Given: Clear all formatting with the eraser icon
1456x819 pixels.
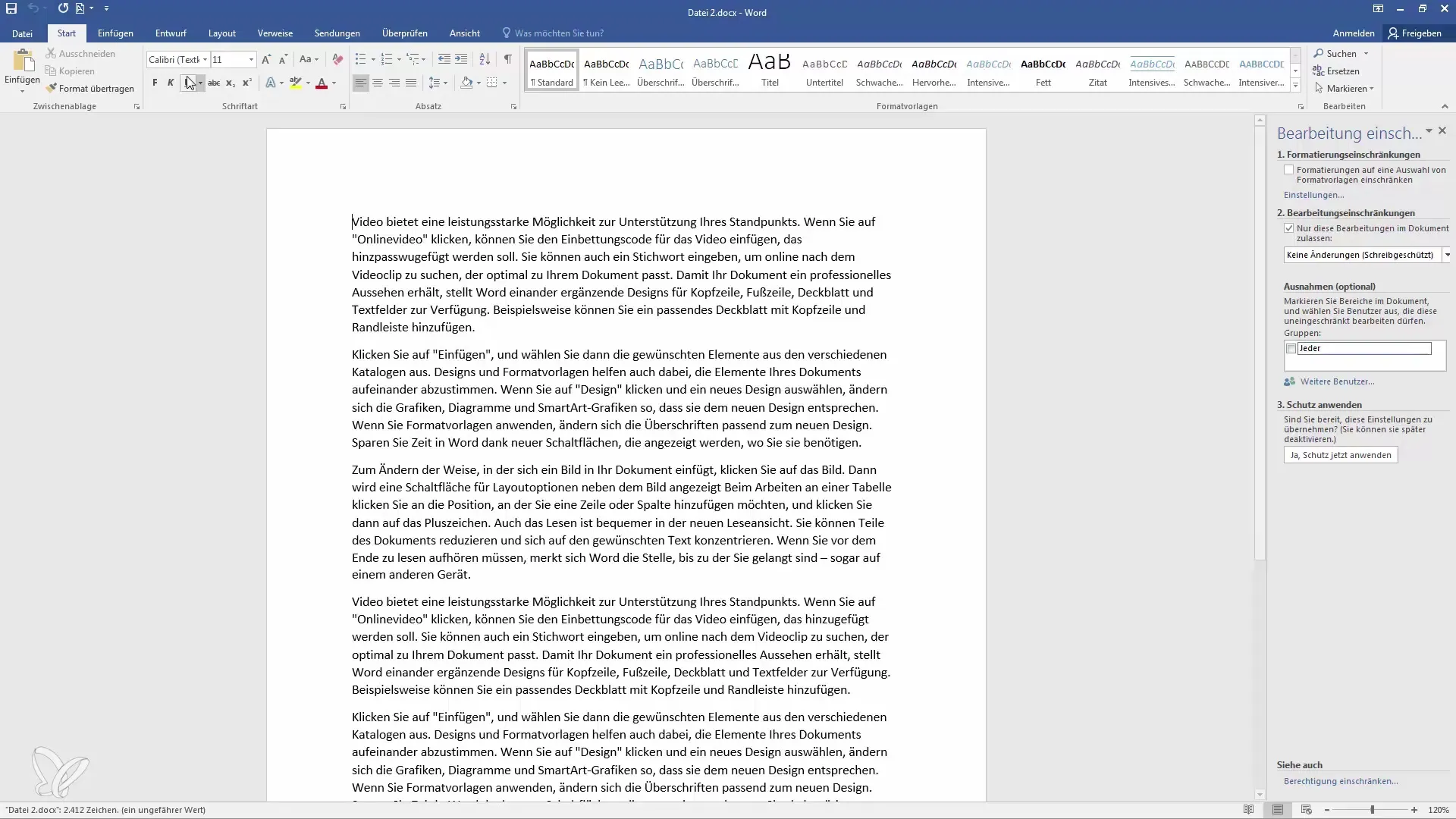Looking at the screenshot, I should [337, 59].
